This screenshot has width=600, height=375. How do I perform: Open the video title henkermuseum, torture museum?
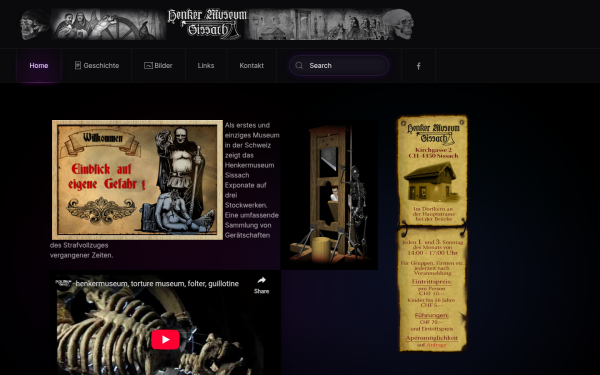(157, 284)
